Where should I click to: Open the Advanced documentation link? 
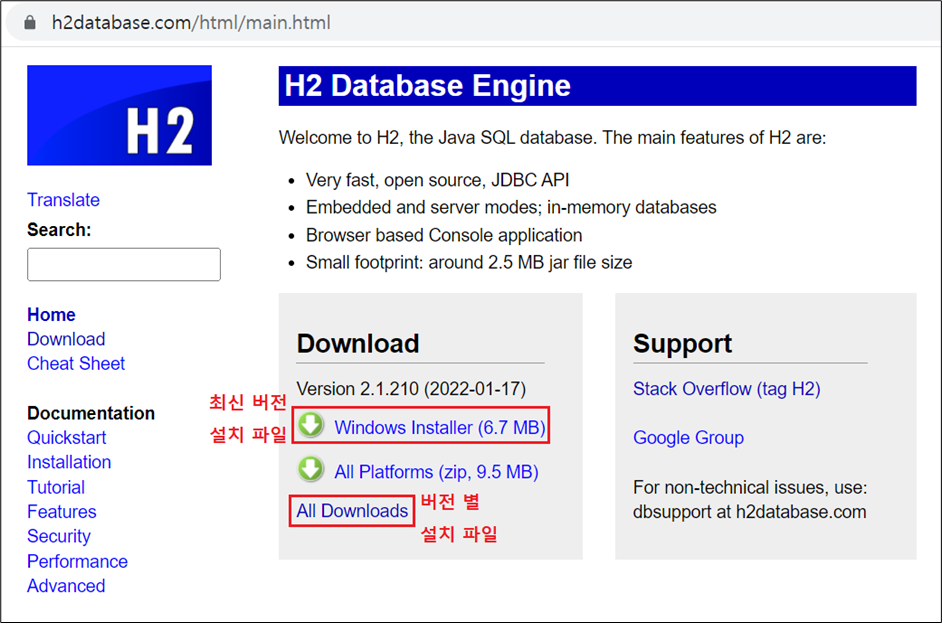pos(66,586)
